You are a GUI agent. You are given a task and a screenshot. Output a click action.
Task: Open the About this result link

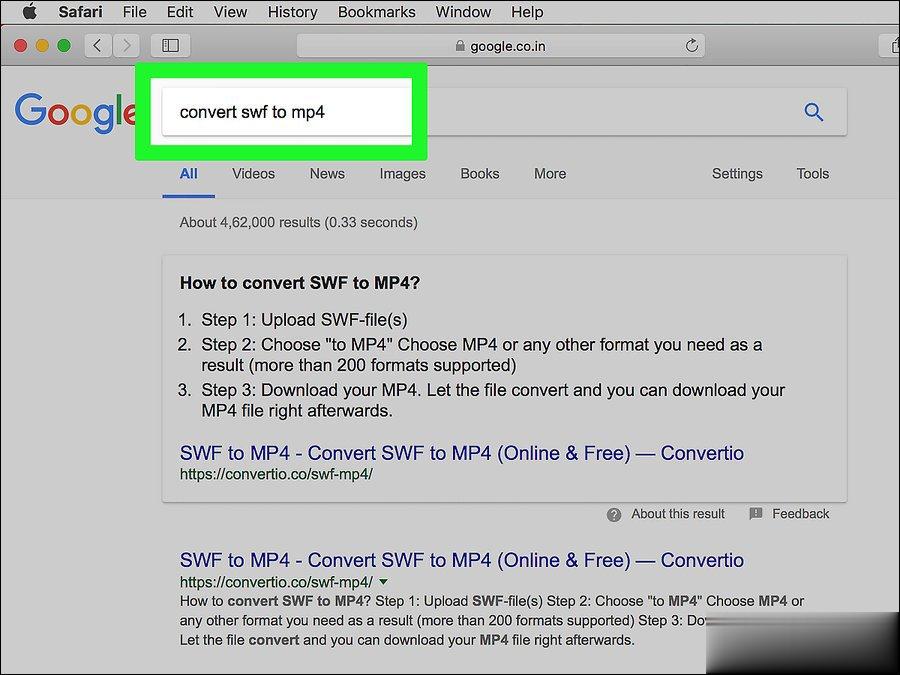pyautogui.click(x=678, y=514)
